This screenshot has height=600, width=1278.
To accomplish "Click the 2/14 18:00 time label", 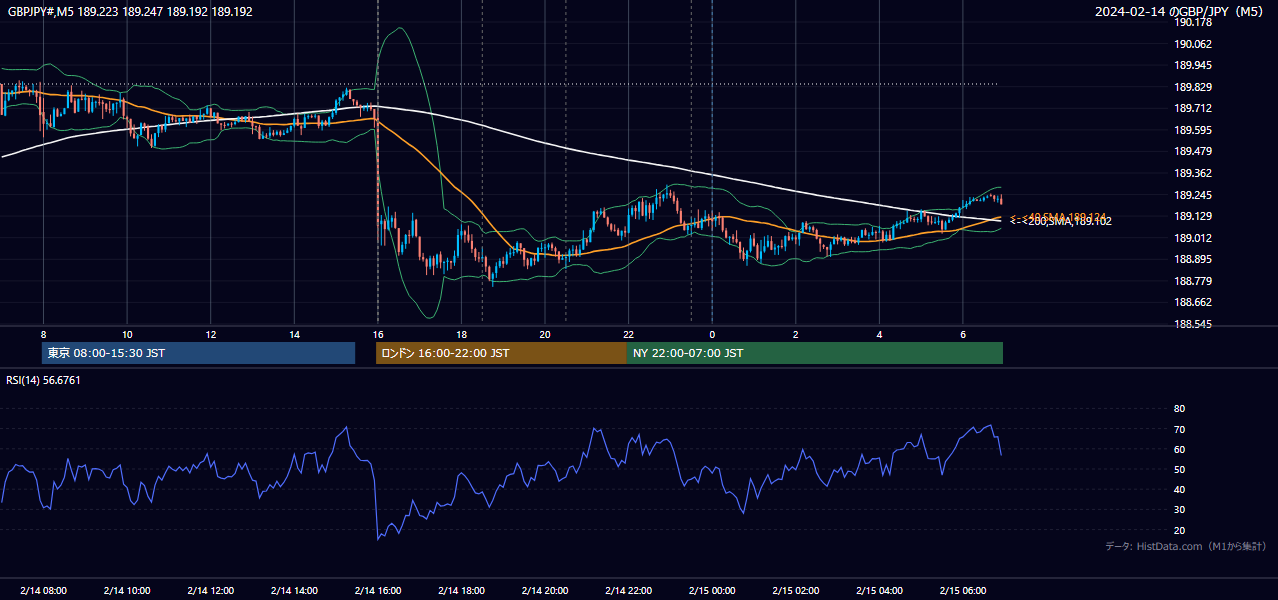I will click(461, 590).
